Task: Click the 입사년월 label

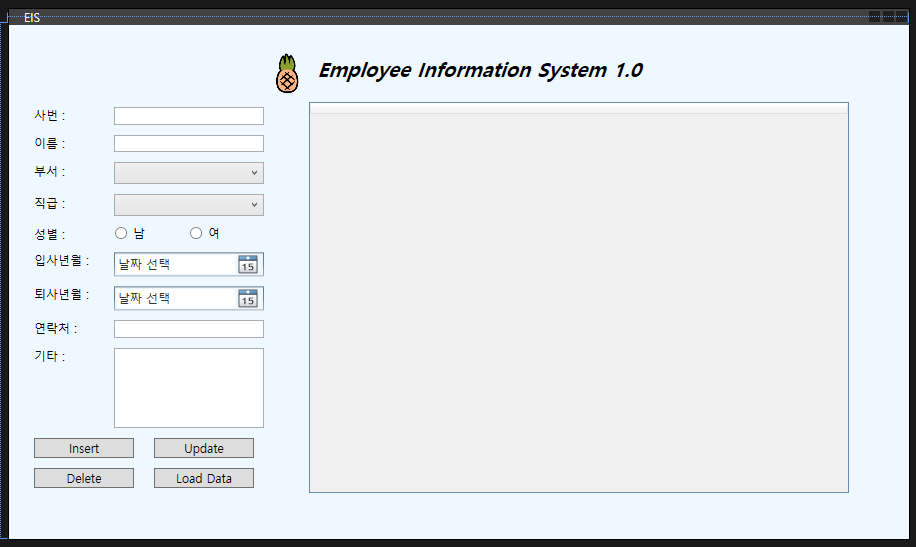Action: coord(62,261)
